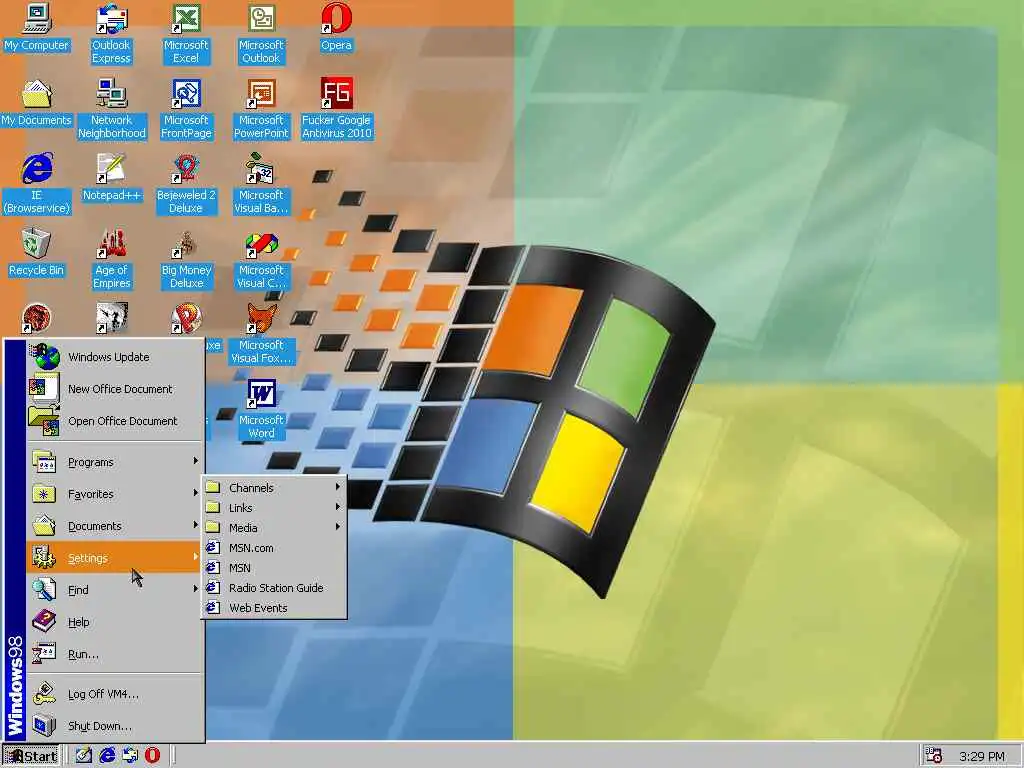Launch Internet Explorer from Quick Launch

106,756
